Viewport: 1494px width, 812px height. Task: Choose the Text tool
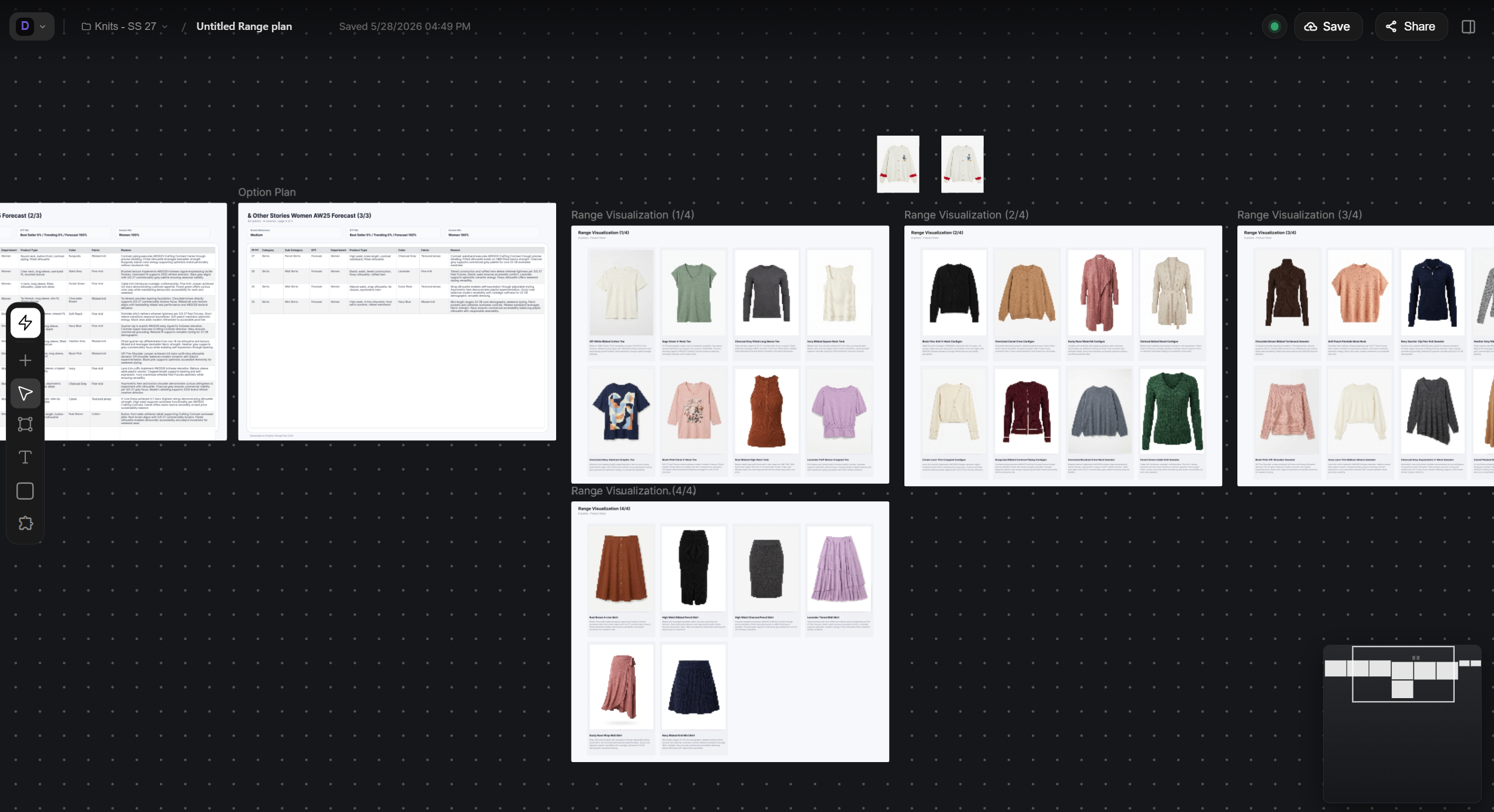coord(25,457)
